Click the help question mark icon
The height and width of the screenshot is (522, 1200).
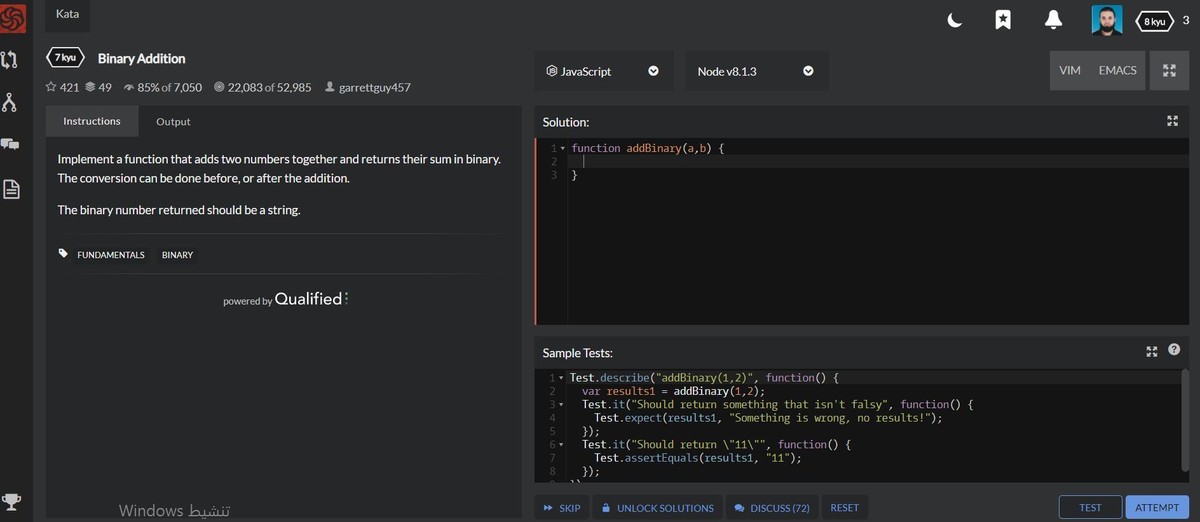tap(1174, 350)
